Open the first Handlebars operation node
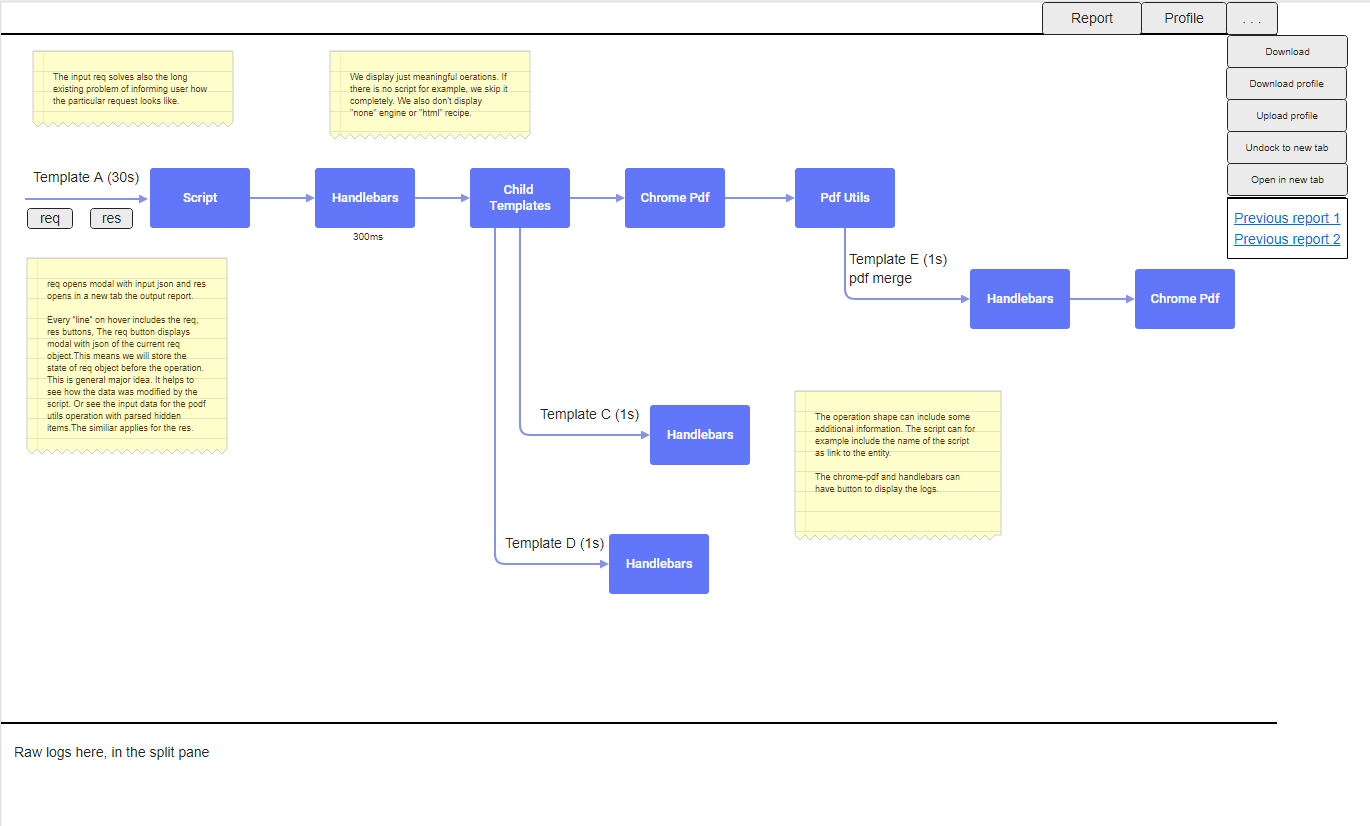The width and height of the screenshot is (1370, 826). click(364, 197)
